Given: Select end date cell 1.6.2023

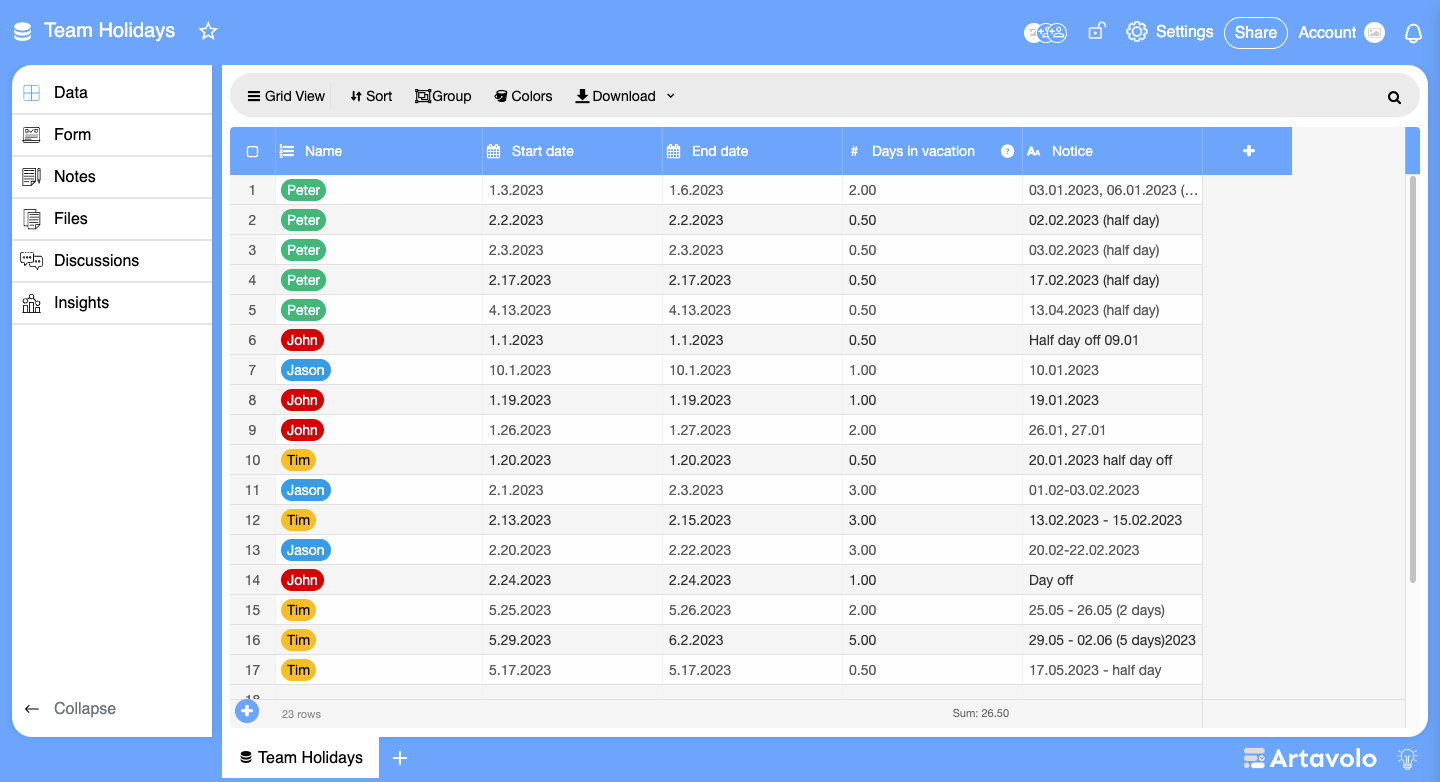Looking at the screenshot, I should [x=752, y=190].
